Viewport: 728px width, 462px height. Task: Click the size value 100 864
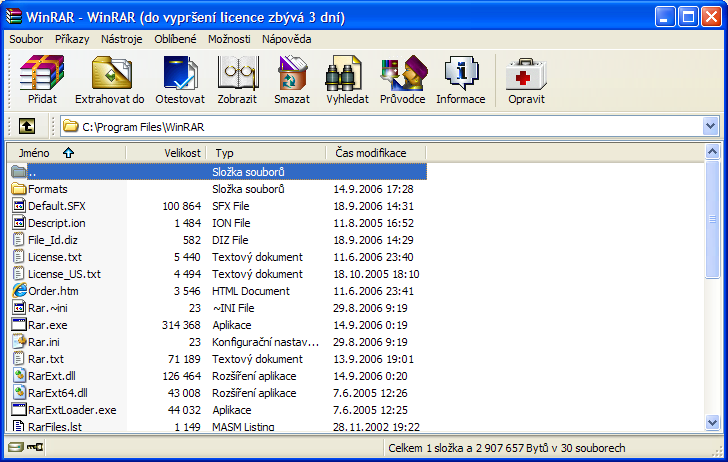tap(182, 206)
